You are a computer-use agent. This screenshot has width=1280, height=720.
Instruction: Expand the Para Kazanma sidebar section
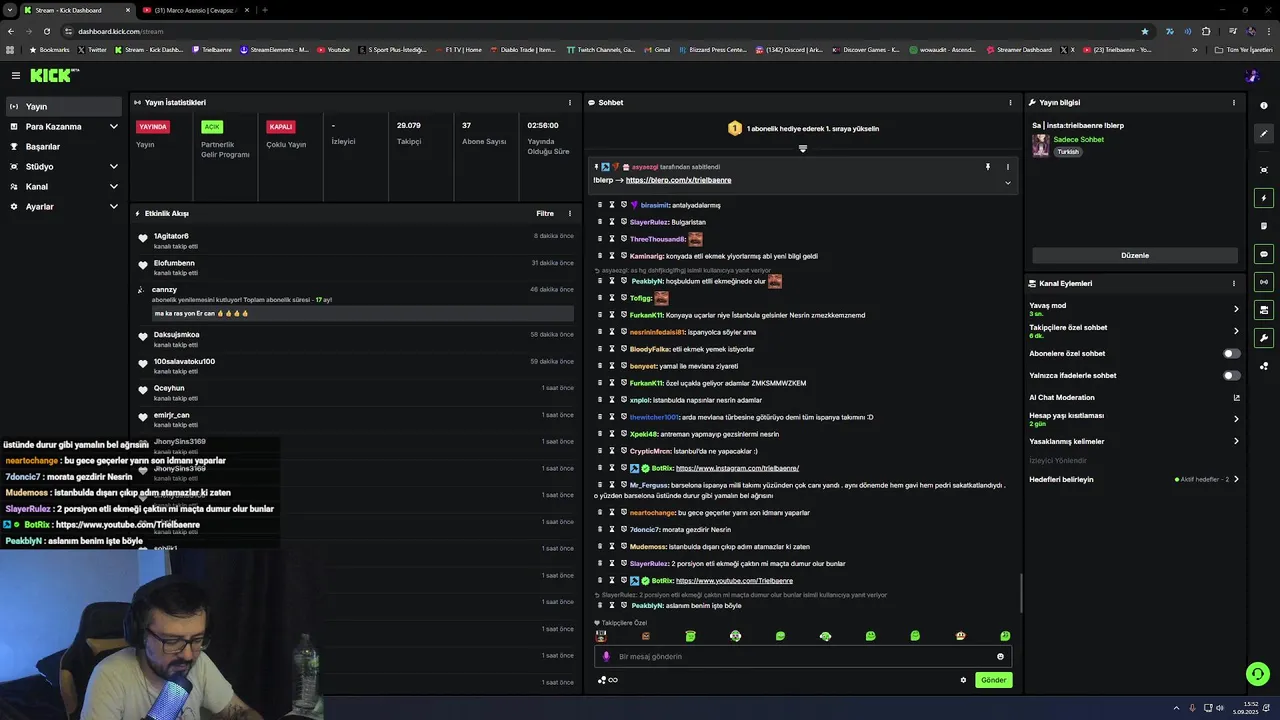click(x=113, y=126)
